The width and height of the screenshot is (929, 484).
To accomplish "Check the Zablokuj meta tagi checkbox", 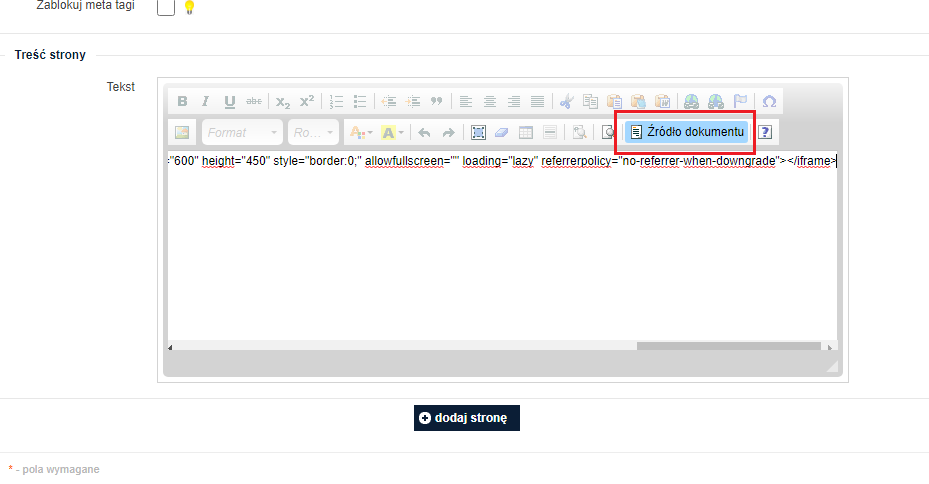I will point(166,7).
